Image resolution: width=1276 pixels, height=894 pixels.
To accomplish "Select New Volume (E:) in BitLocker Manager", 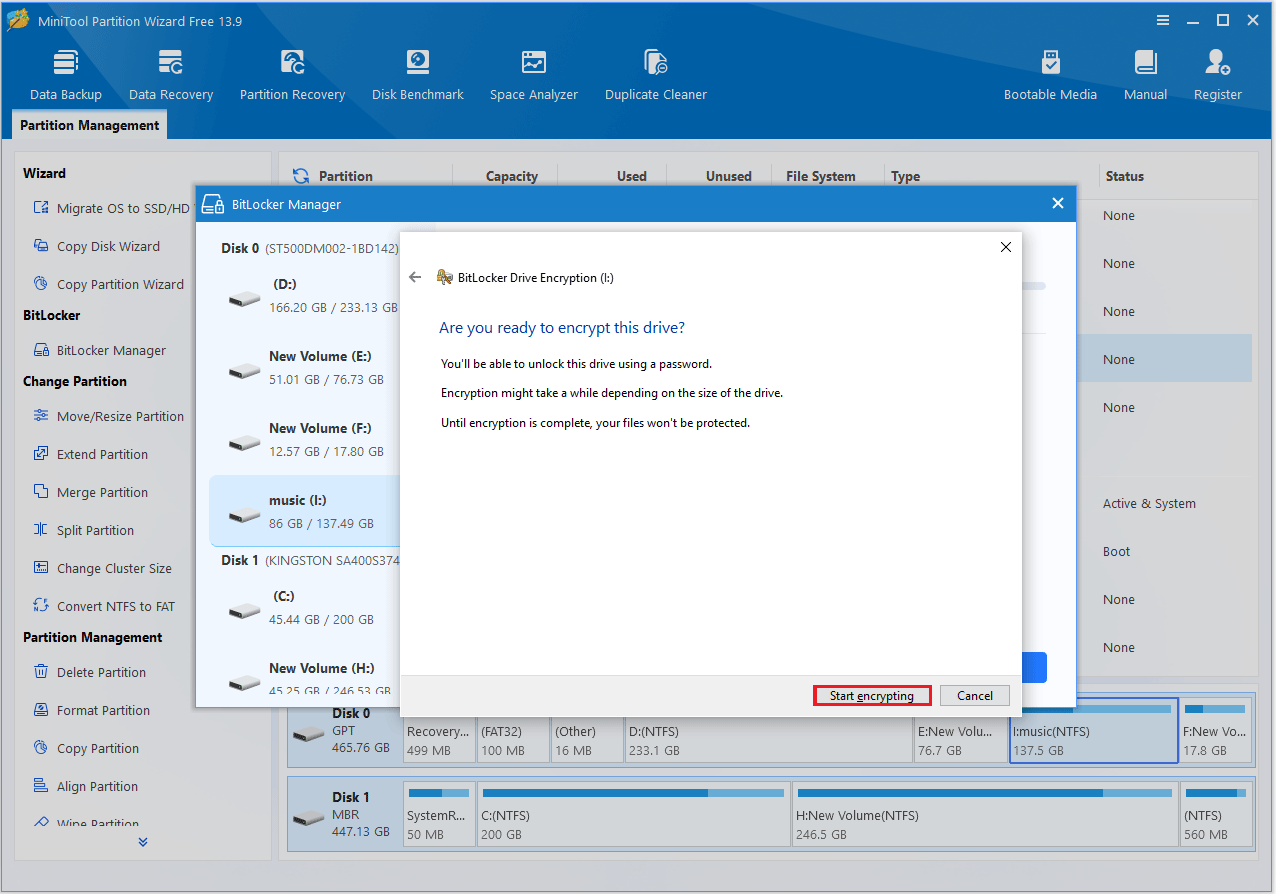I will (x=305, y=368).
